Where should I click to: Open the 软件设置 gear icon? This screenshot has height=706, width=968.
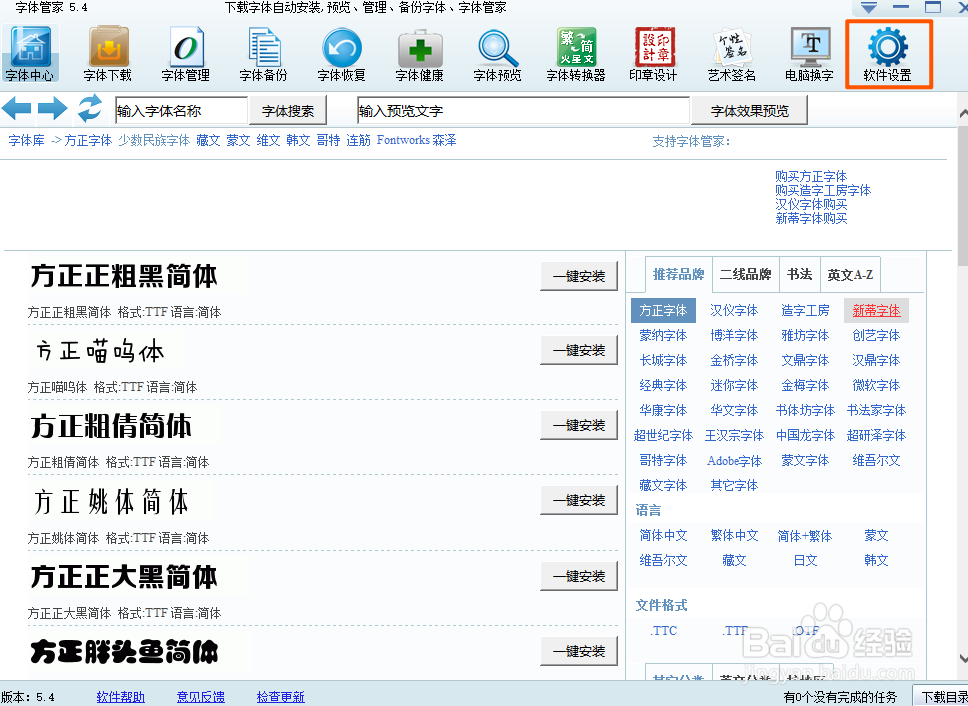tap(888, 54)
